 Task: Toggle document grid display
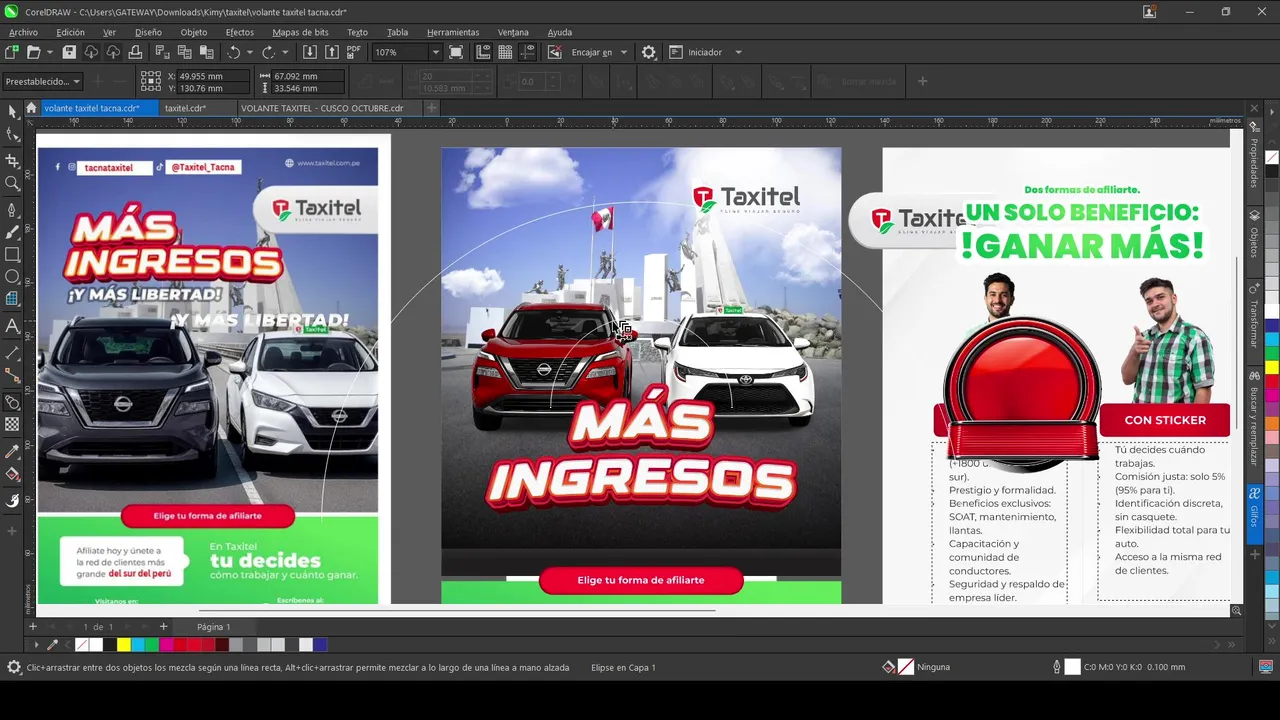coord(505,52)
